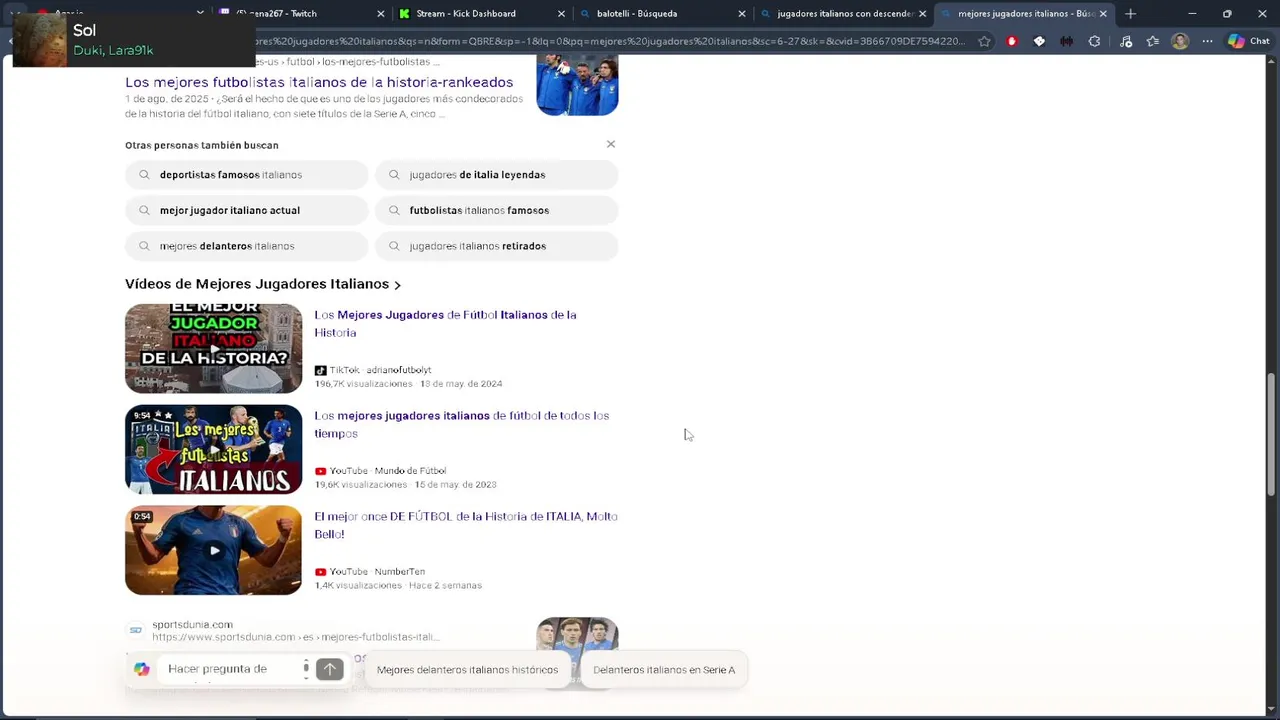Play the El Mejor Jugador Italiano TikTok thumbnail

tap(213, 349)
